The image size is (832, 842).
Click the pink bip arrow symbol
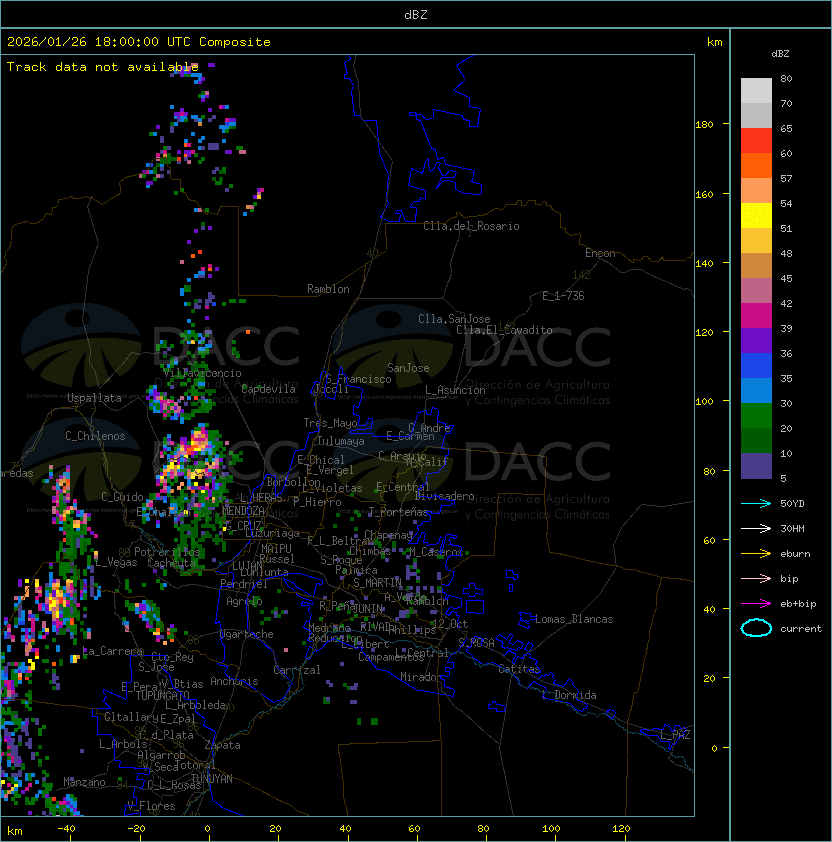point(756,579)
